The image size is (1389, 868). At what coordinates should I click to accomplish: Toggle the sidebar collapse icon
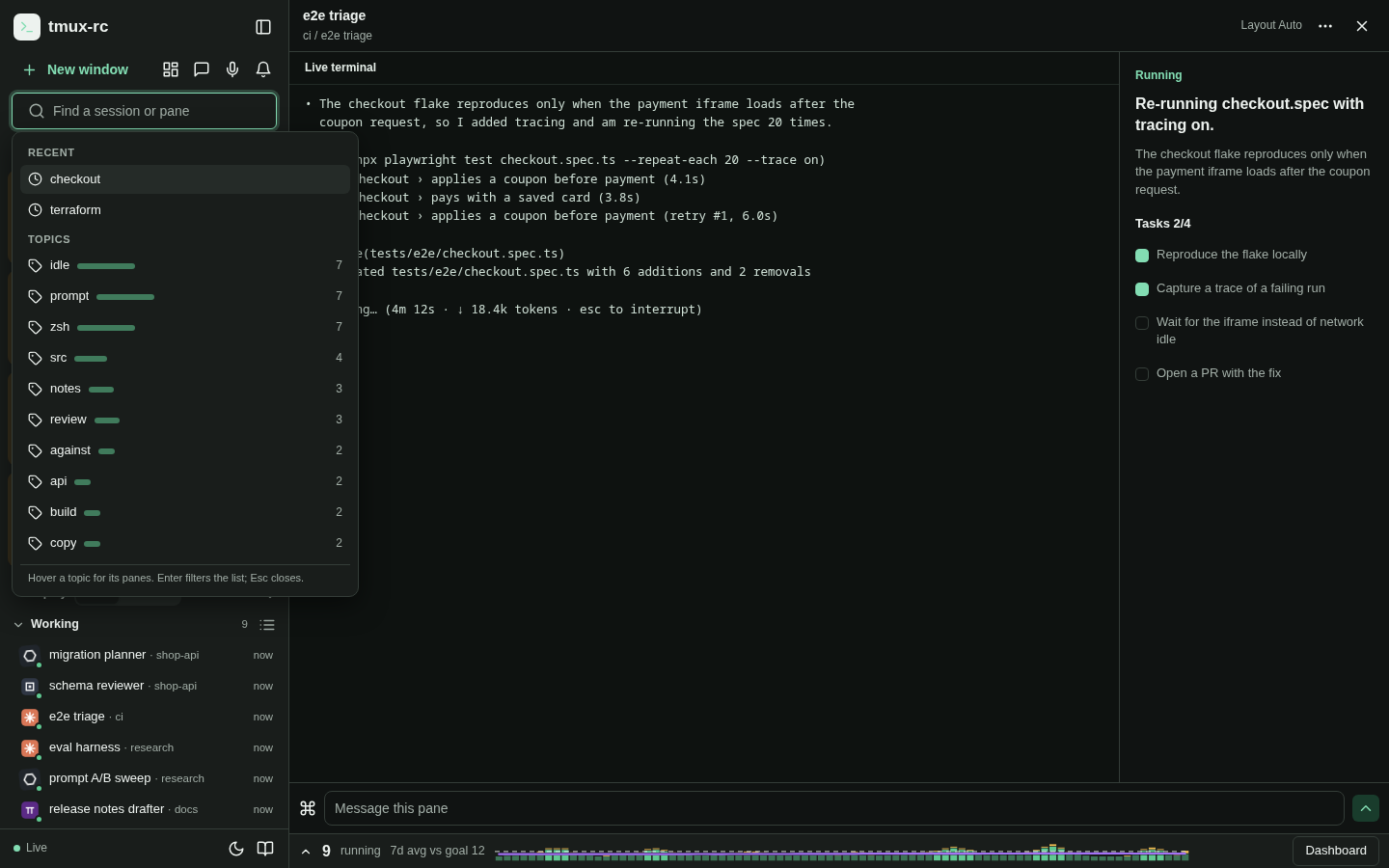coord(263,27)
